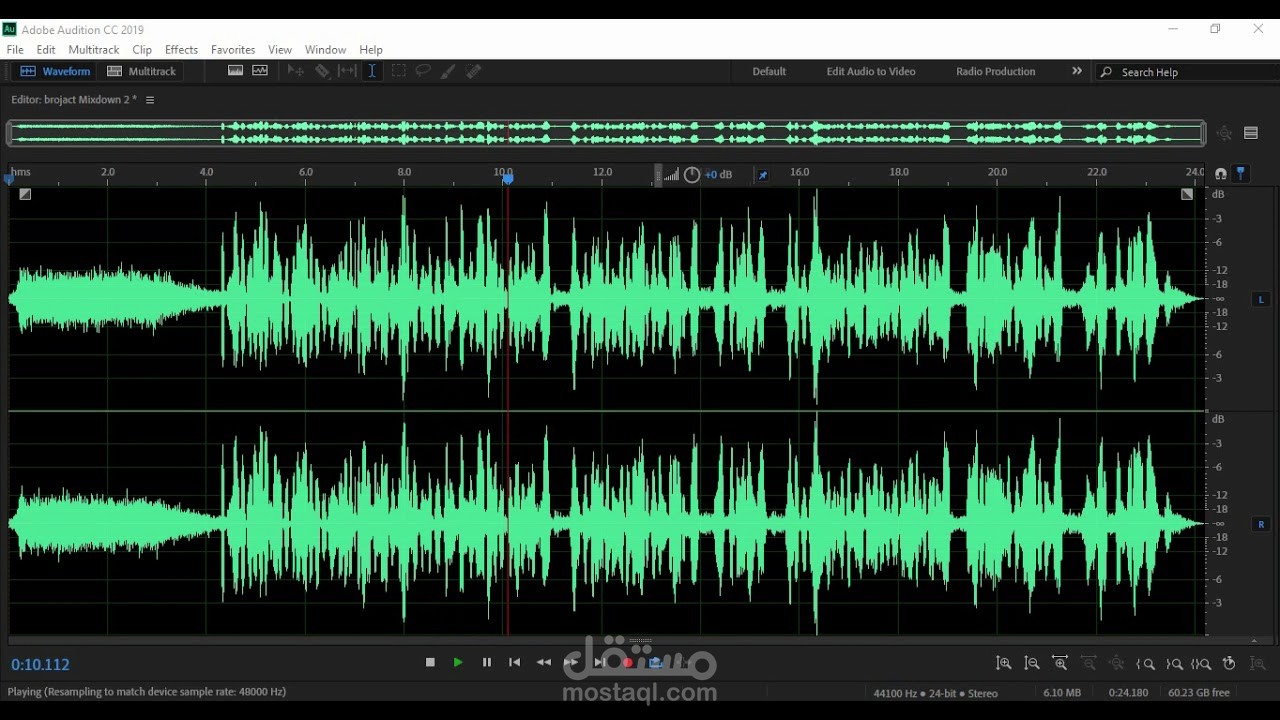This screenshot has width=1280, height=720.
Task: Start playback with the Play button
Action: coord(458,662)
